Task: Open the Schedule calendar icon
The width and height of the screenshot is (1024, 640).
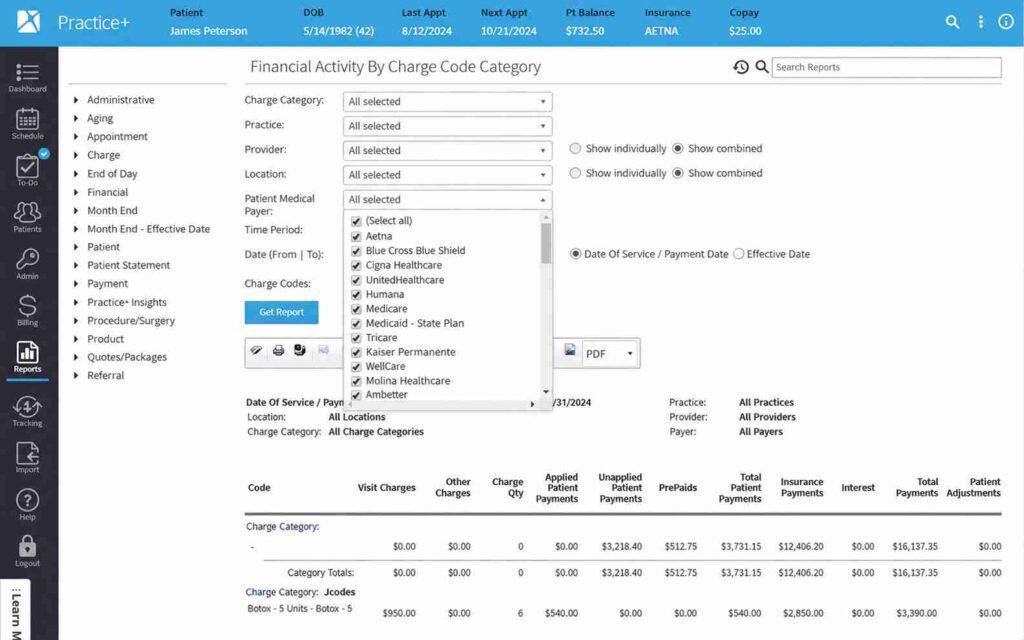Action: (27, 123)
